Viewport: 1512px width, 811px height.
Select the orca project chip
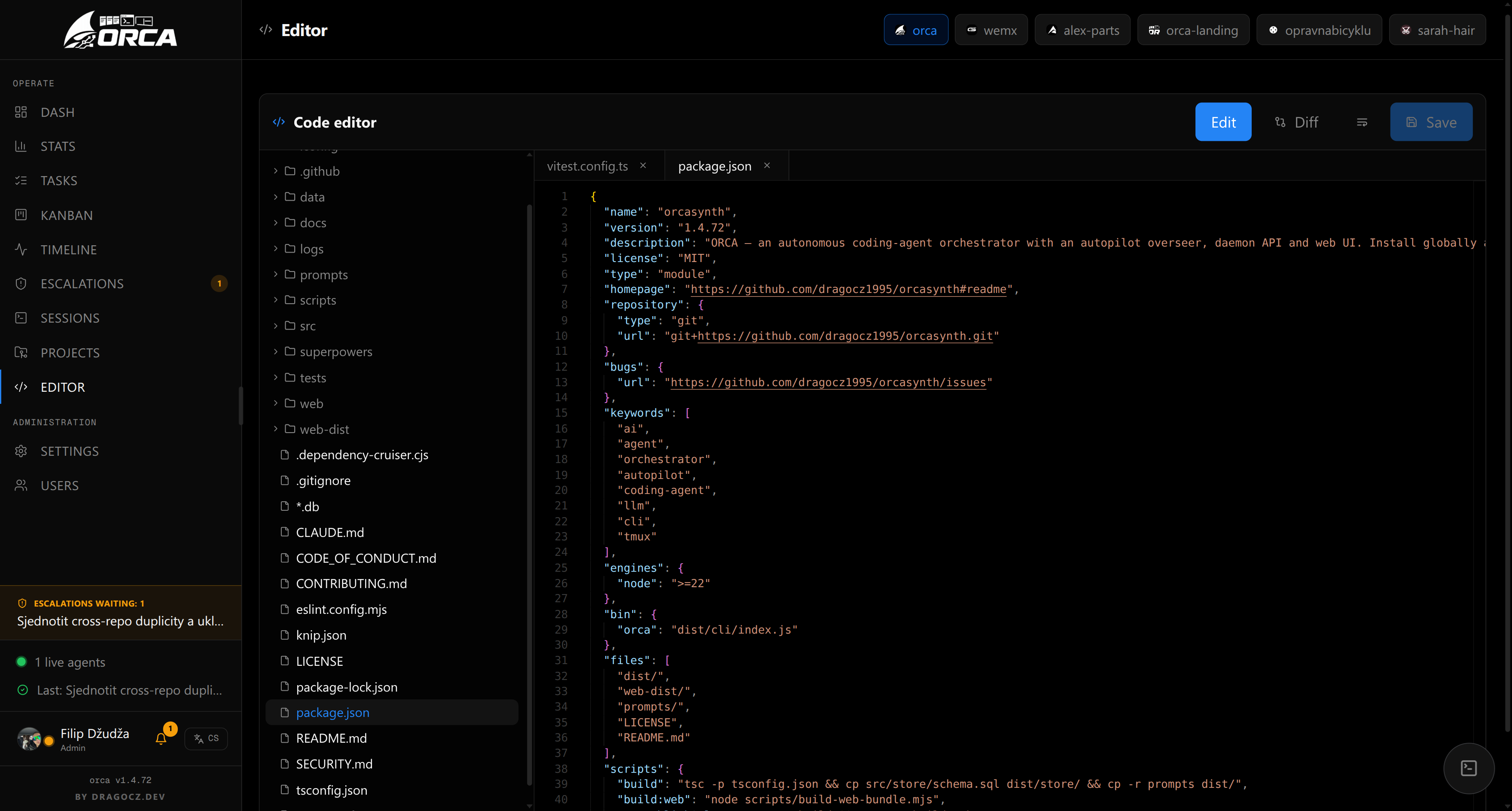point(916,30)
